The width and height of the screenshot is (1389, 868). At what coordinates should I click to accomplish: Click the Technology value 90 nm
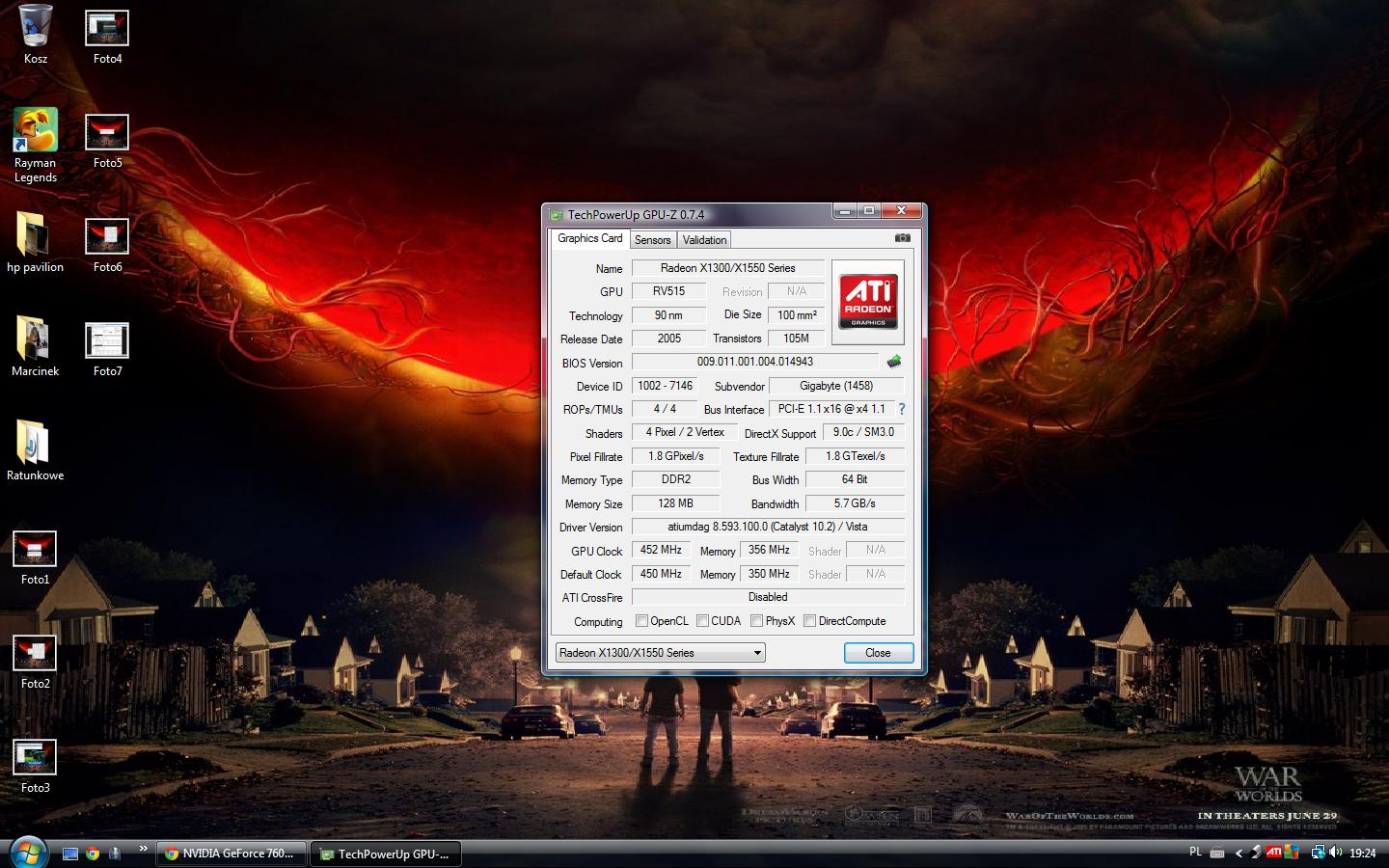coord(668,315)
